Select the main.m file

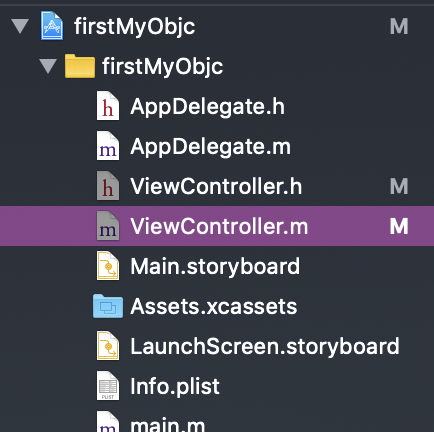[168, 425]
